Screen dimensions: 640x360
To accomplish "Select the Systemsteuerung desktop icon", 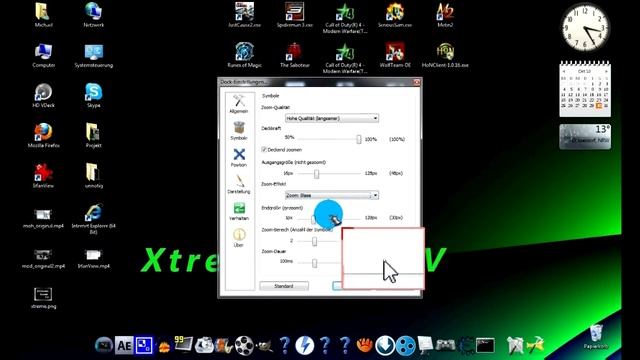I will point(93,55).
